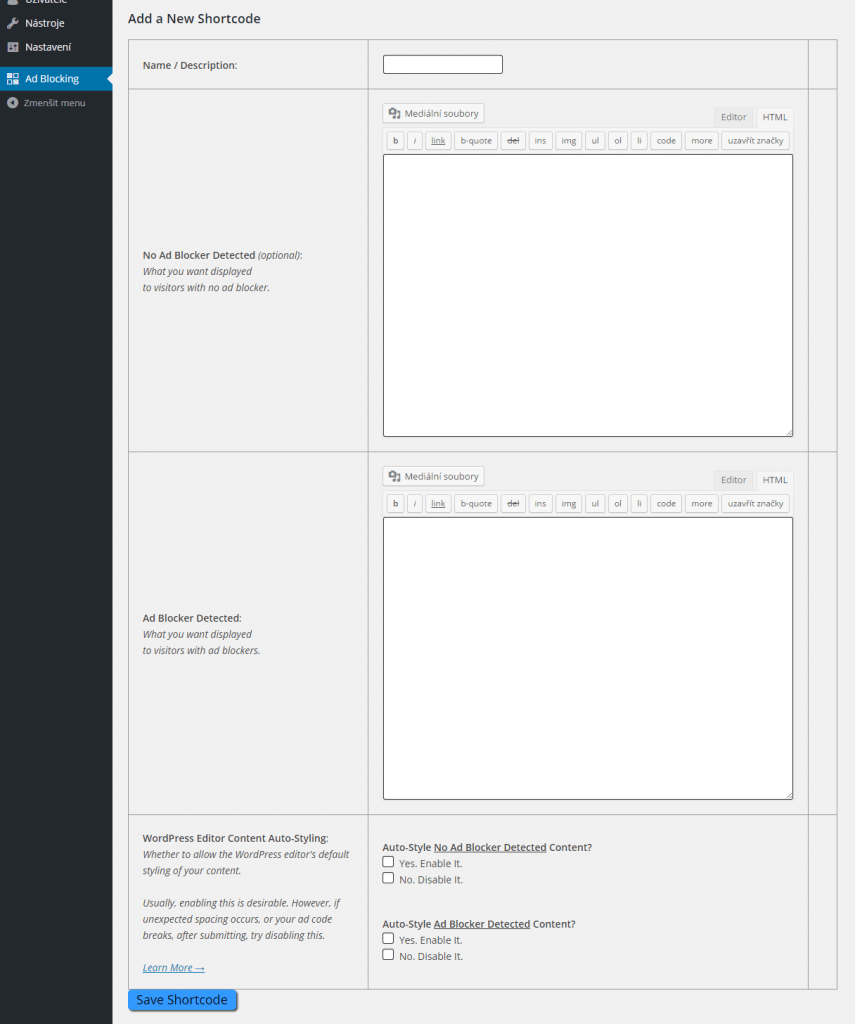Insert ins tag in No Ad Blocker editor
The height and width of the screenshot is (1024, 855).
[540, 140]
